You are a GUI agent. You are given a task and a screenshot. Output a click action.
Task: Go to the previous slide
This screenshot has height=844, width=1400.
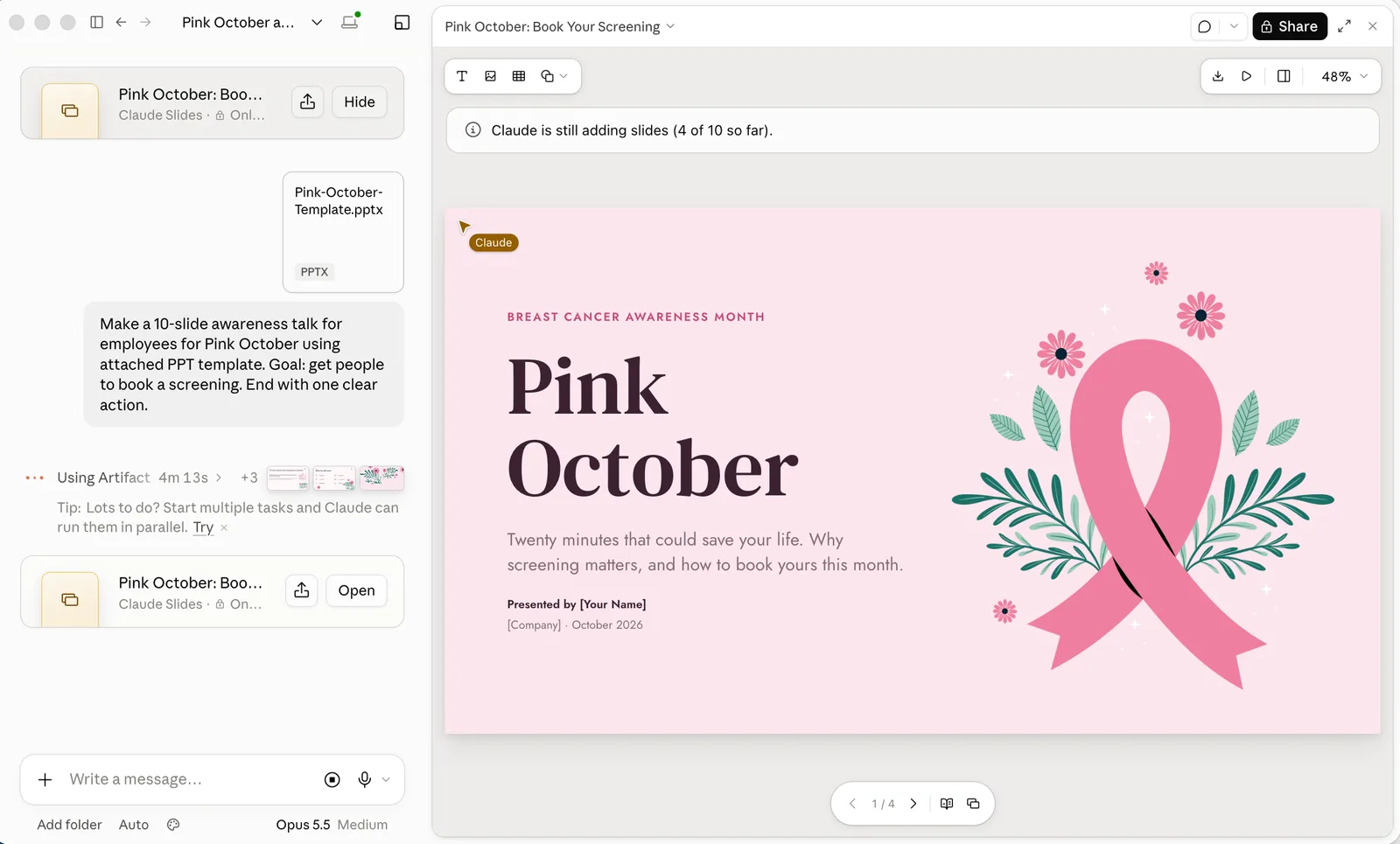point(852,804)
